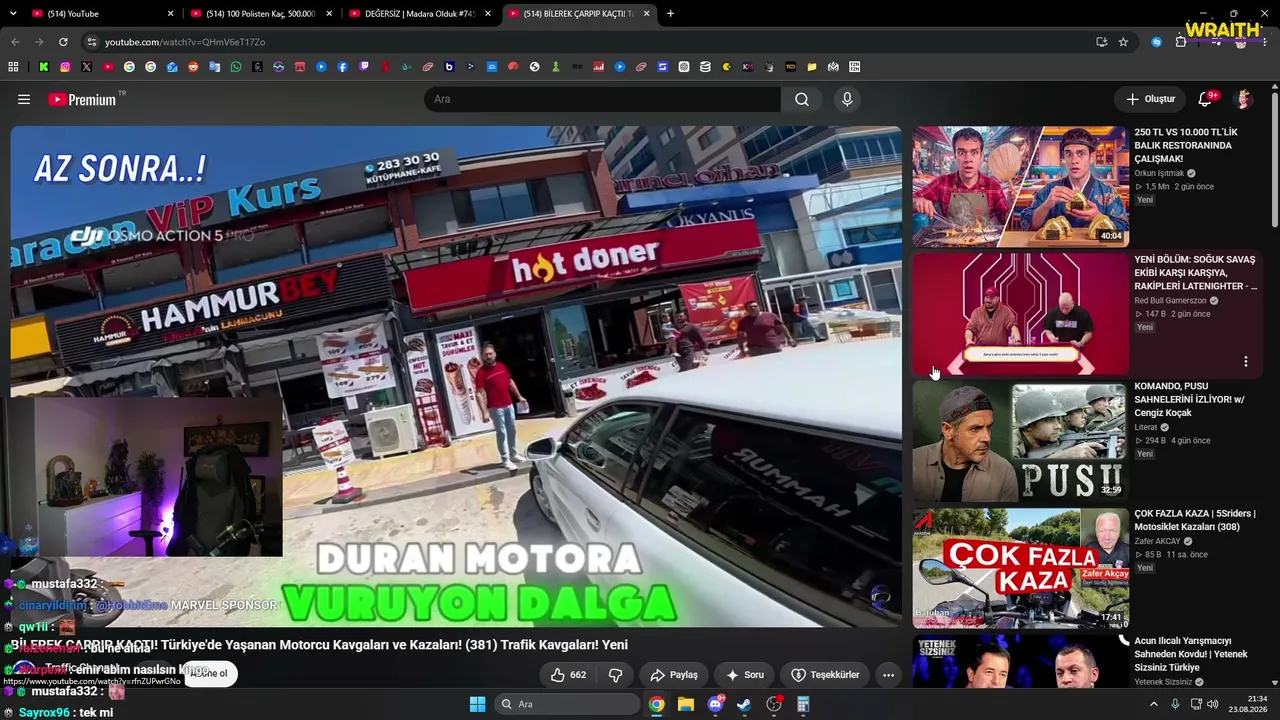
Task: Open the WhatsApp bookmark
Action: pos(236,67)
